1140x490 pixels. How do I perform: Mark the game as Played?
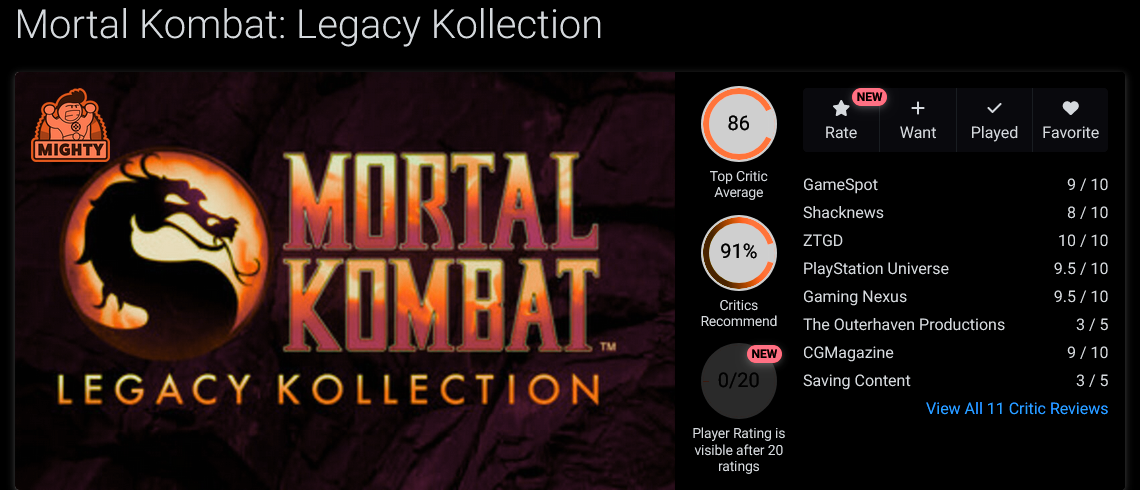point(994,120)
